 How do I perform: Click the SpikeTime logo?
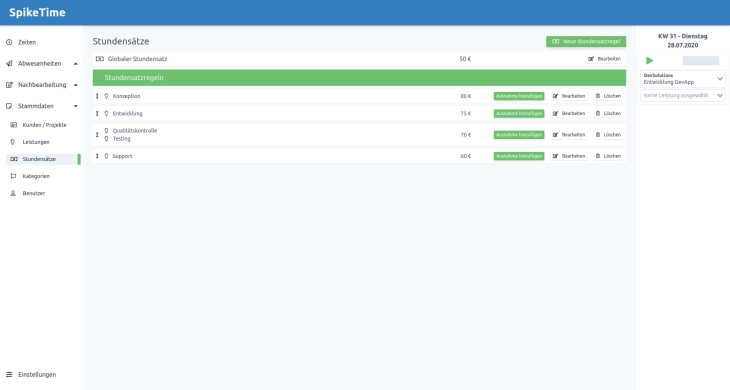(37, 13)
